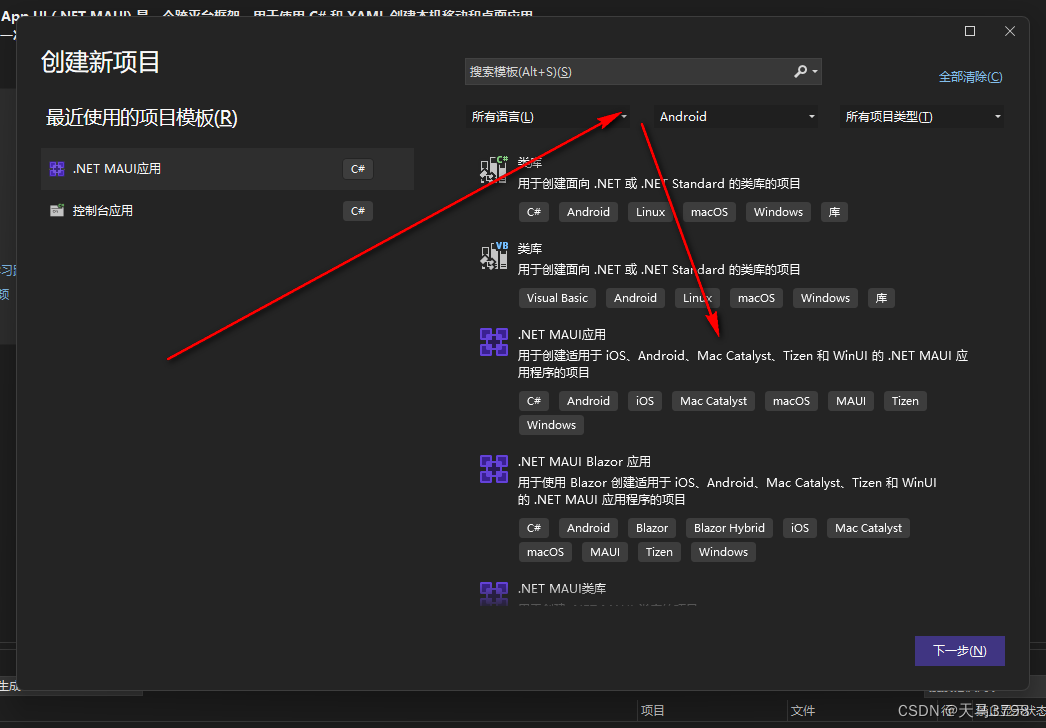
Task: Click Tizen tag under .NET MAUI应用
Action: pos(905,401)
